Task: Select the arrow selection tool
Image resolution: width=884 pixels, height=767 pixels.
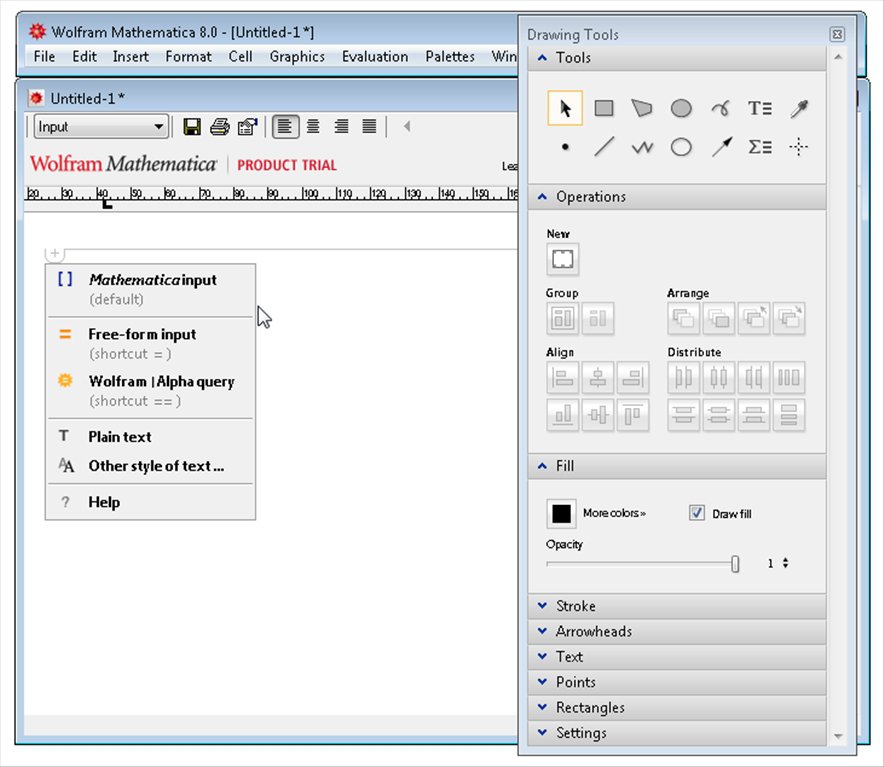Action: pos(565,108)
